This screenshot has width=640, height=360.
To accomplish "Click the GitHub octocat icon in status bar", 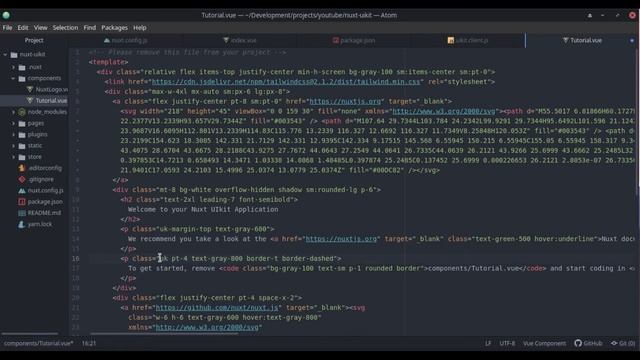I will pos(578,343).
